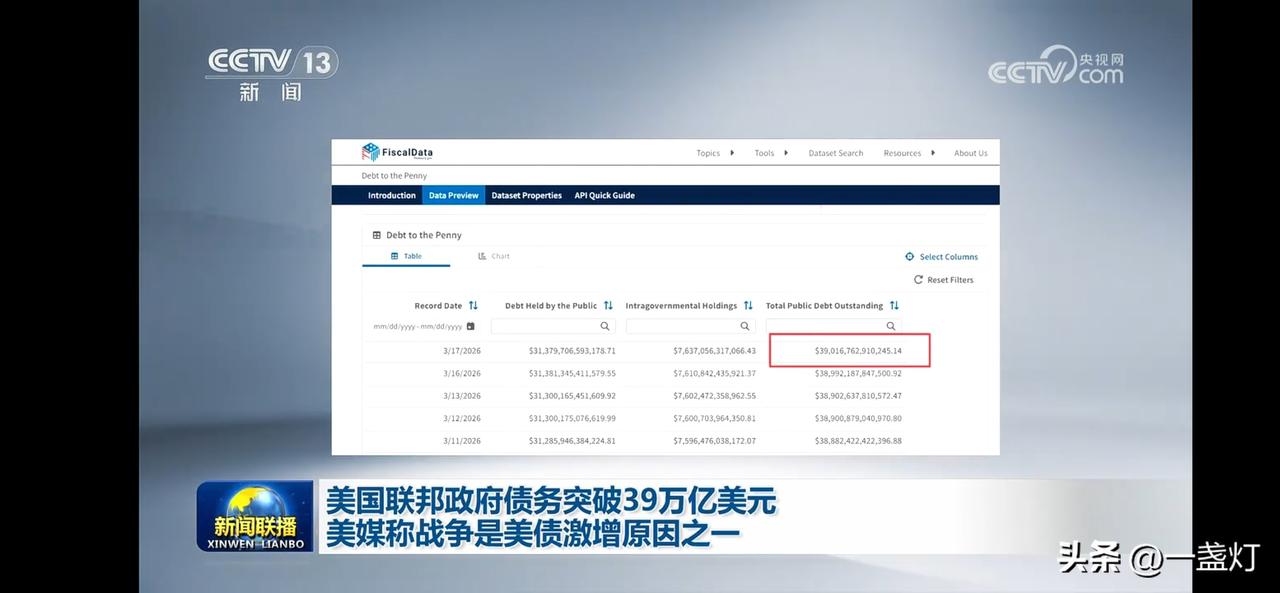The height and width of the screenshot is (593, 1280).
Task: Click Select Columns
Action: pos(941,257)
